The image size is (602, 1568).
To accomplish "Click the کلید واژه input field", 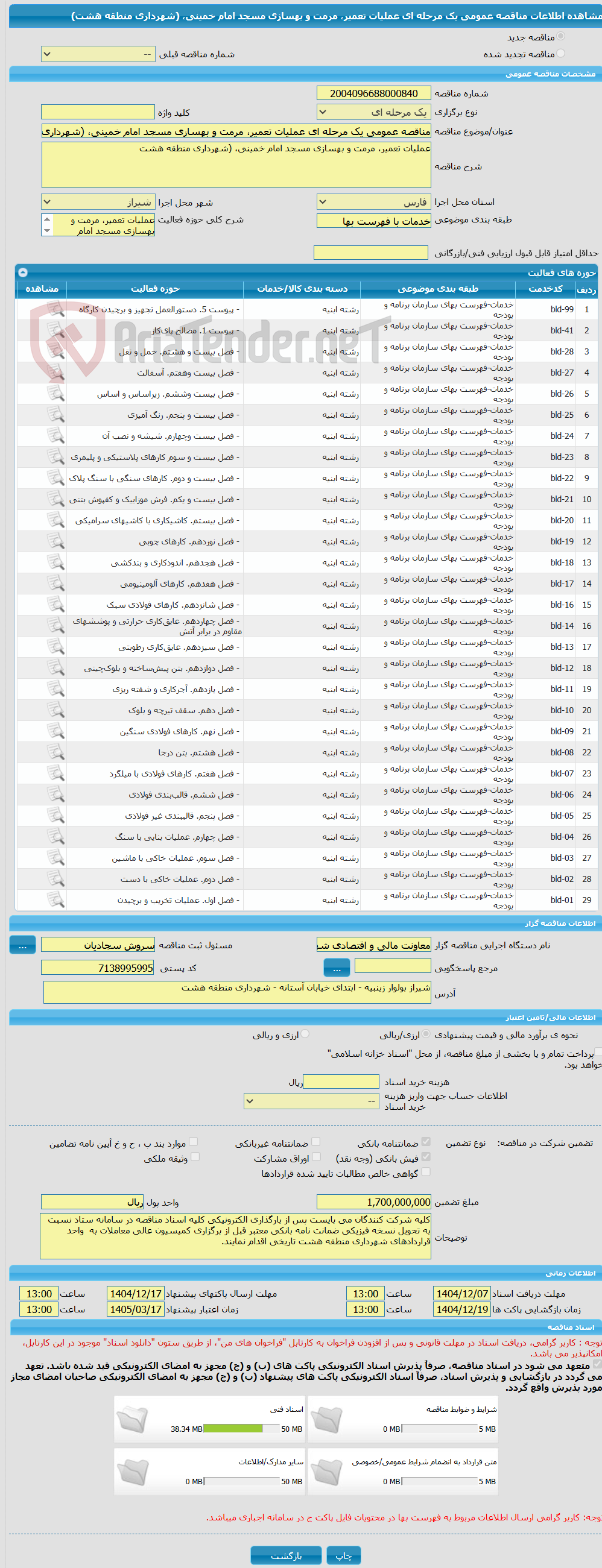I will [x=98, y=112].
